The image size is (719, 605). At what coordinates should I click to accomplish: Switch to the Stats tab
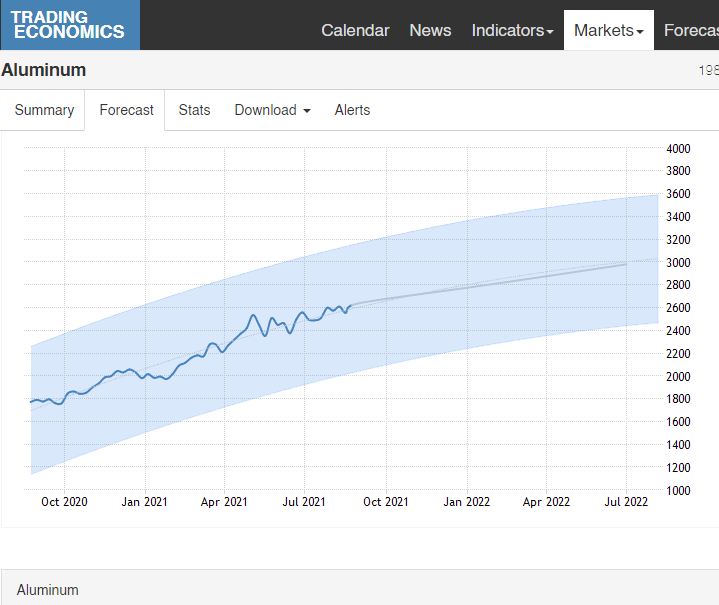(x=194, y=110)
